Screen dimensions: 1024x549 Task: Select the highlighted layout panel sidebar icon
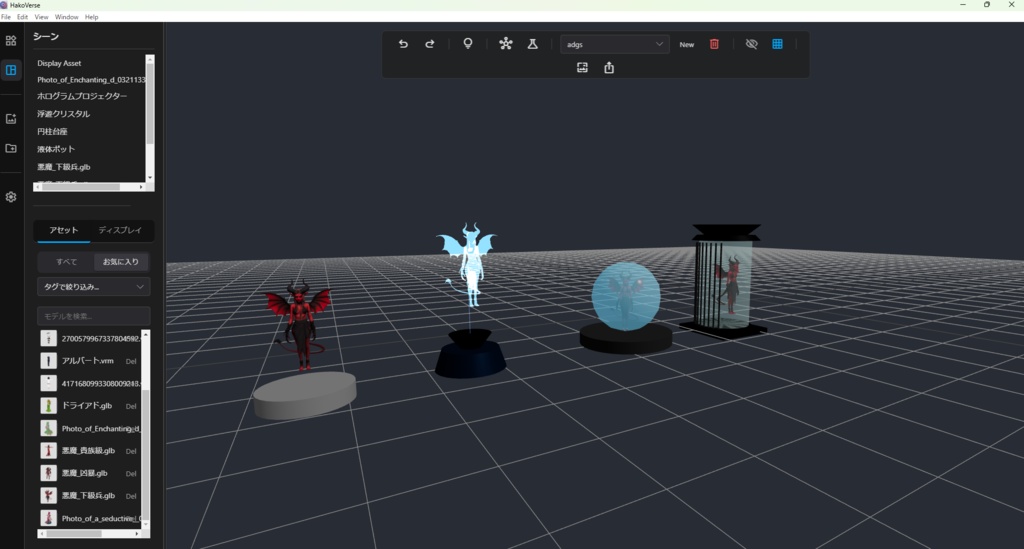(11, 70)
